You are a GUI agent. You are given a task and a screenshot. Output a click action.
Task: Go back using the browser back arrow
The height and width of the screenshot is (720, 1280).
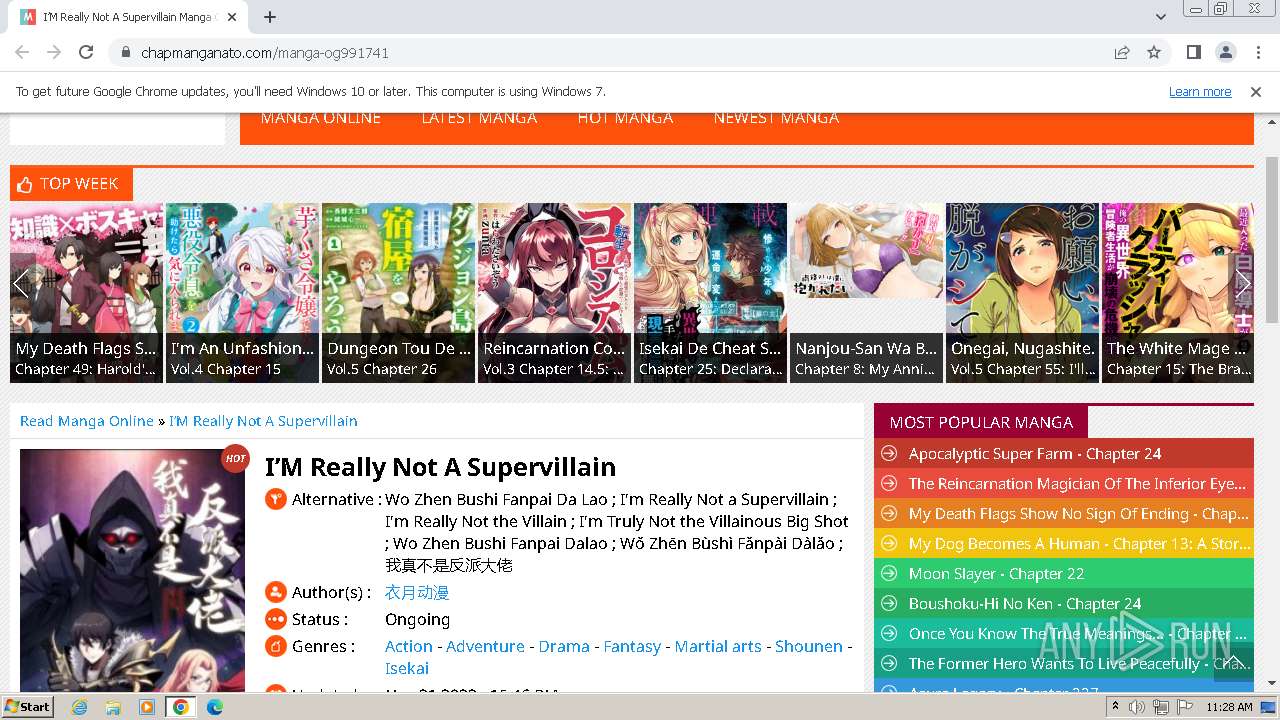(x=22, y=52)
